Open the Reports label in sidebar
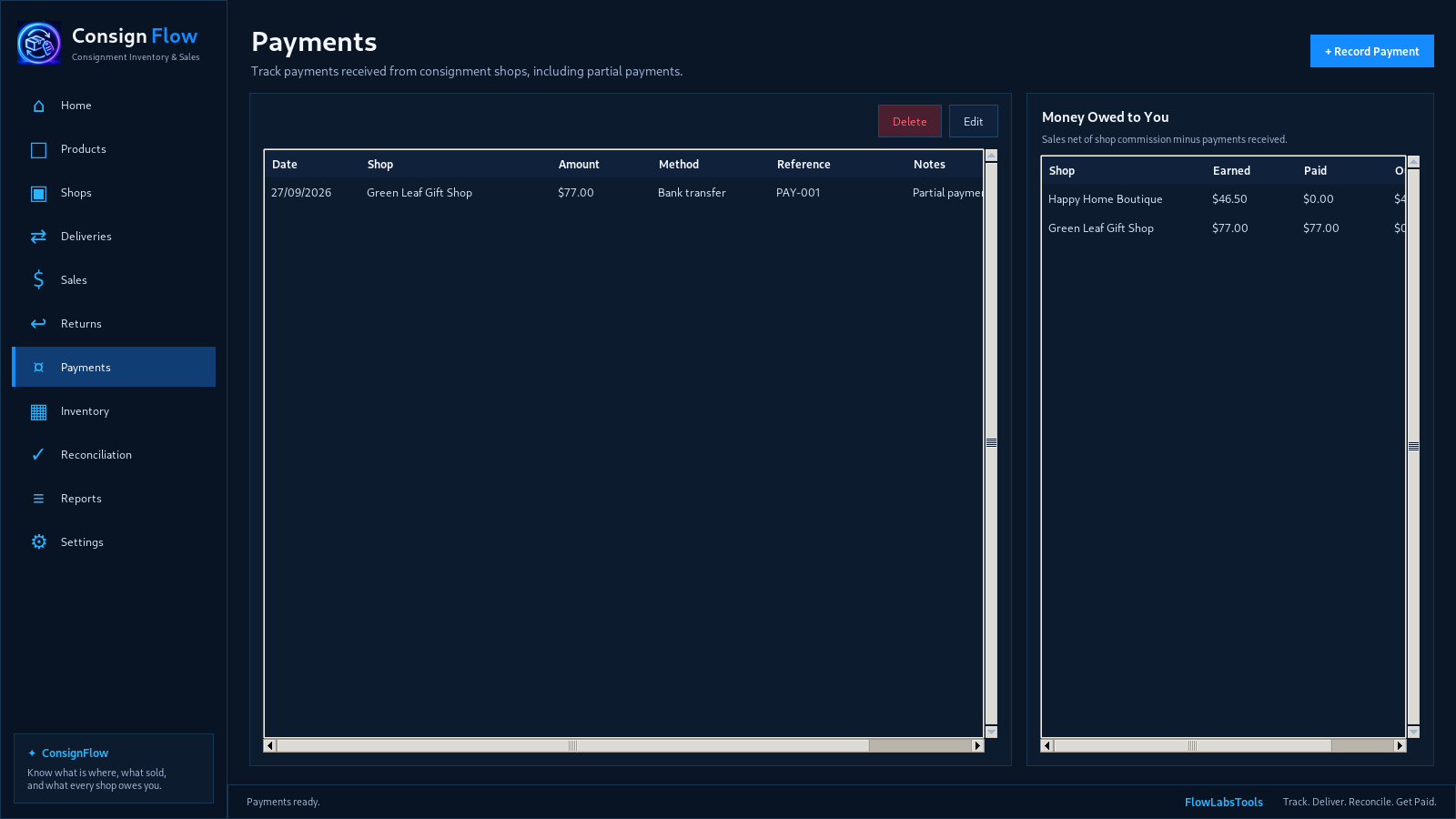 tap(81, 499)
